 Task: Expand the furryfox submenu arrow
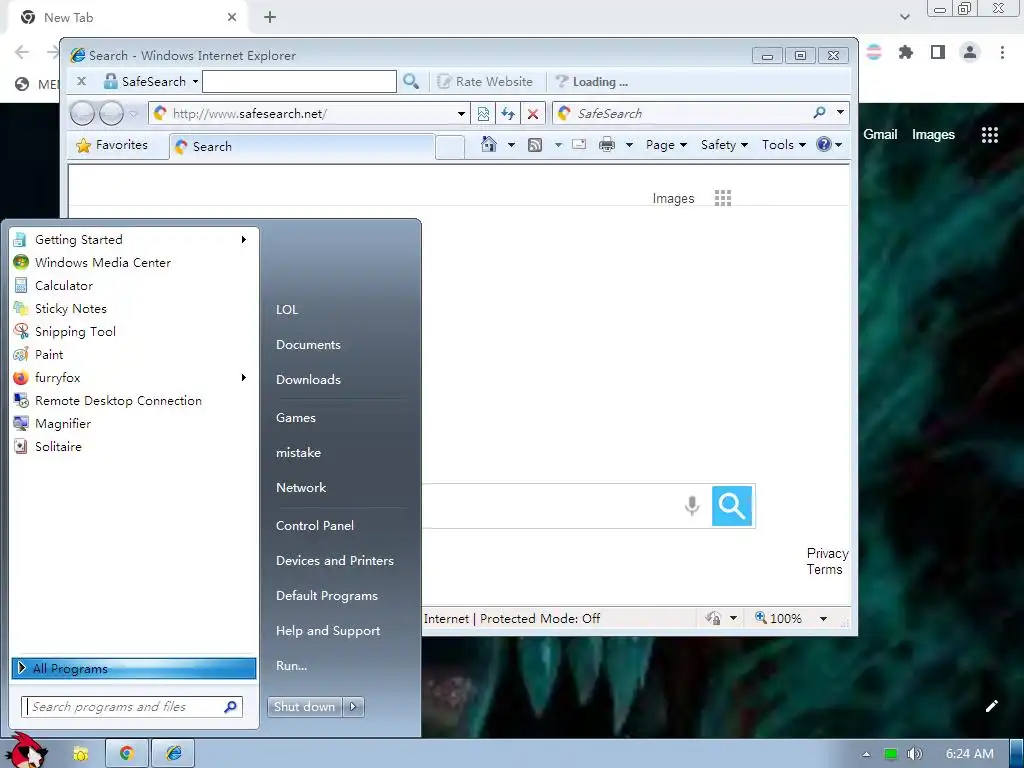click(244, 377)
